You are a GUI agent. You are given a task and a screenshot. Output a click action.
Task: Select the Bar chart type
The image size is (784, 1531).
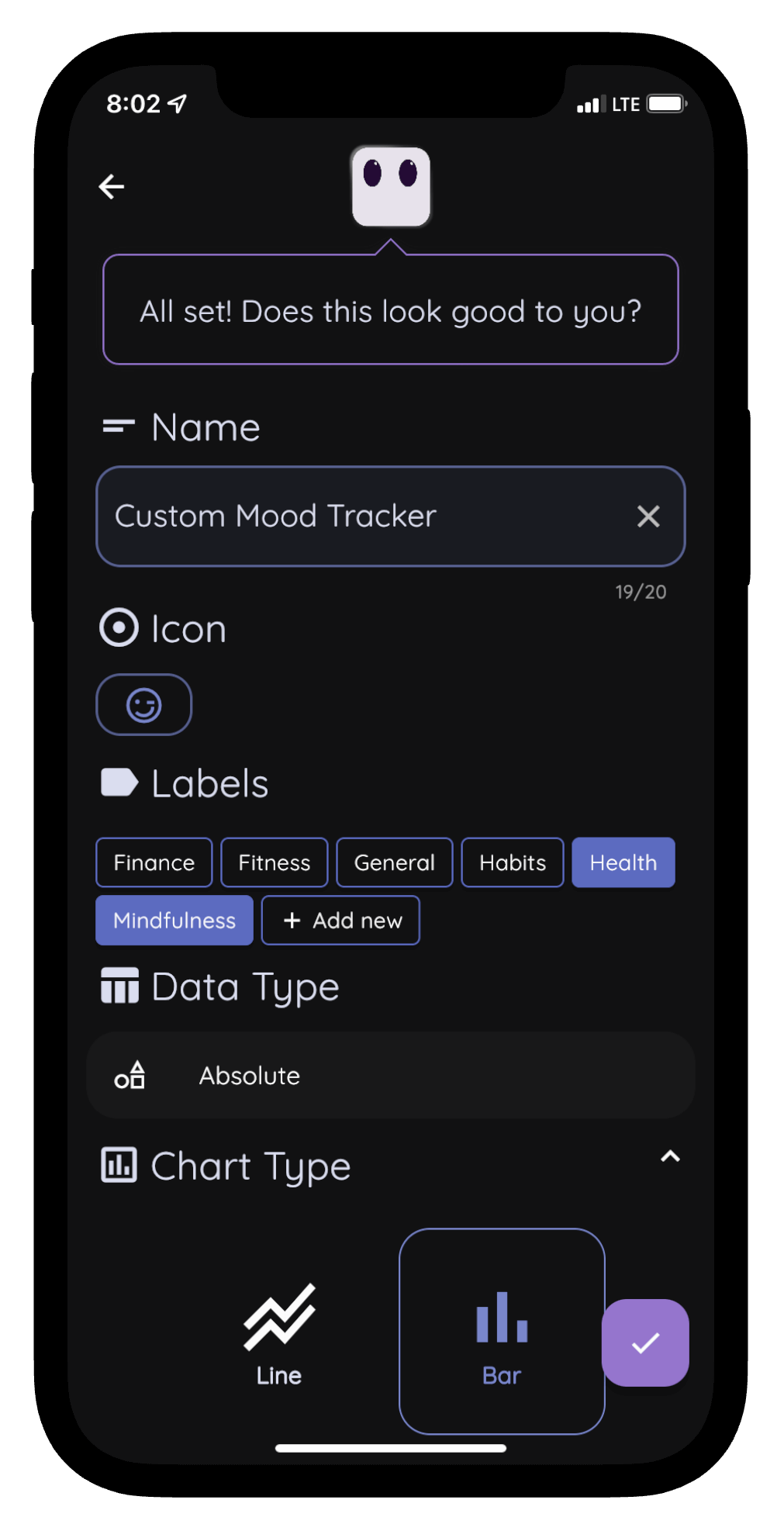point(501,1331)
